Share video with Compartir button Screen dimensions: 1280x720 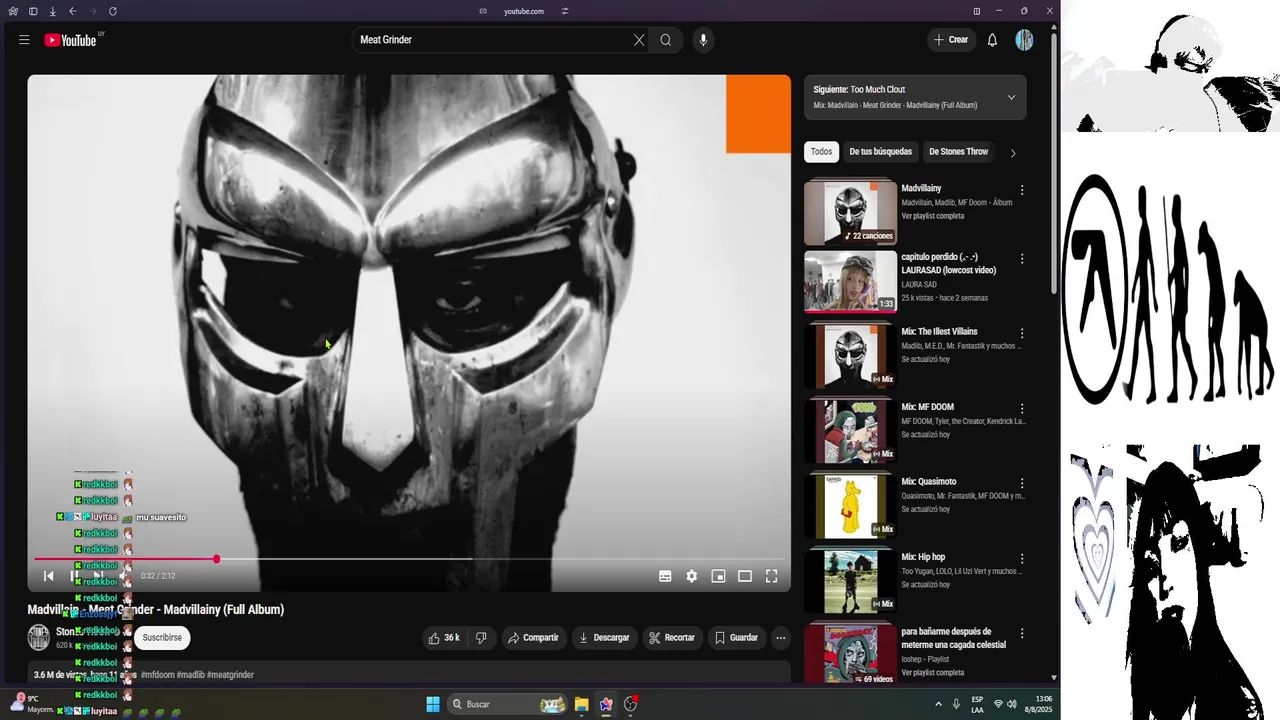(x=533, y=638)
